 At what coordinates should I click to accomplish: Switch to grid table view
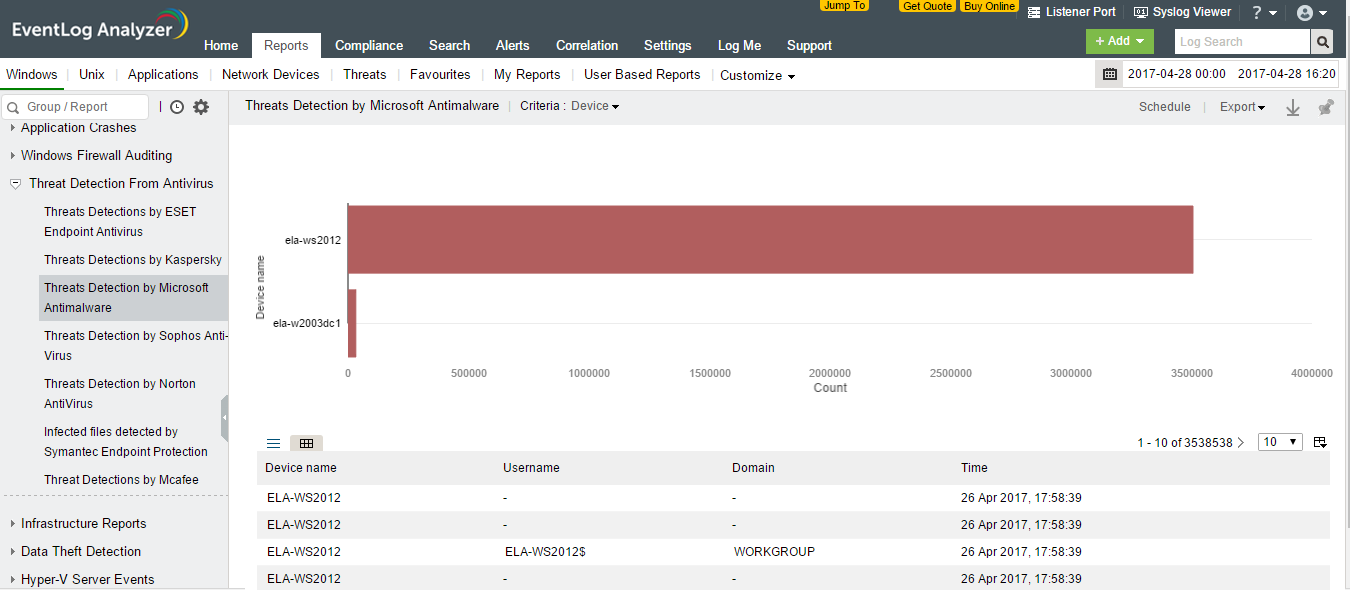point(306,443)
